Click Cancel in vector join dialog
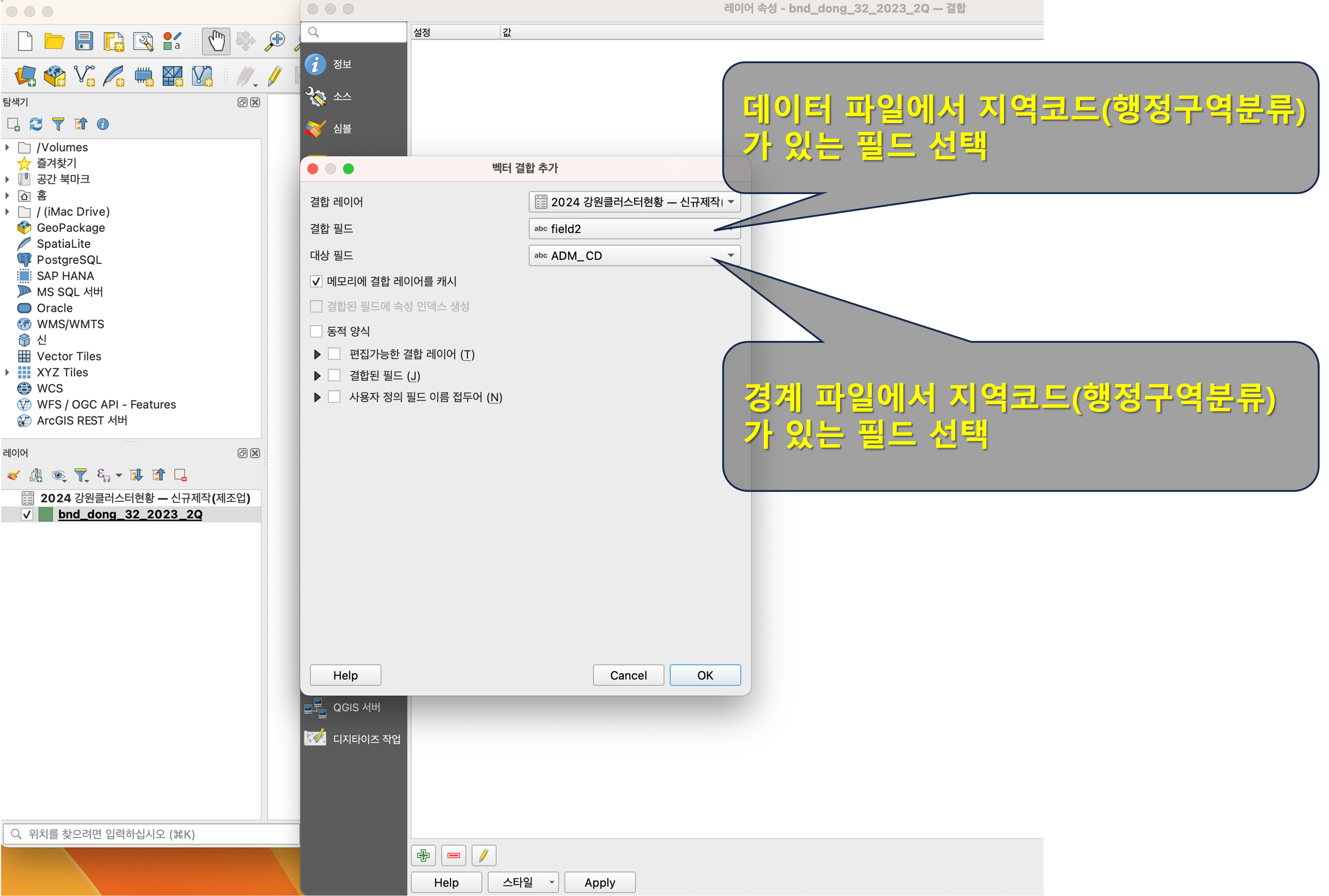 pos(628,676)
